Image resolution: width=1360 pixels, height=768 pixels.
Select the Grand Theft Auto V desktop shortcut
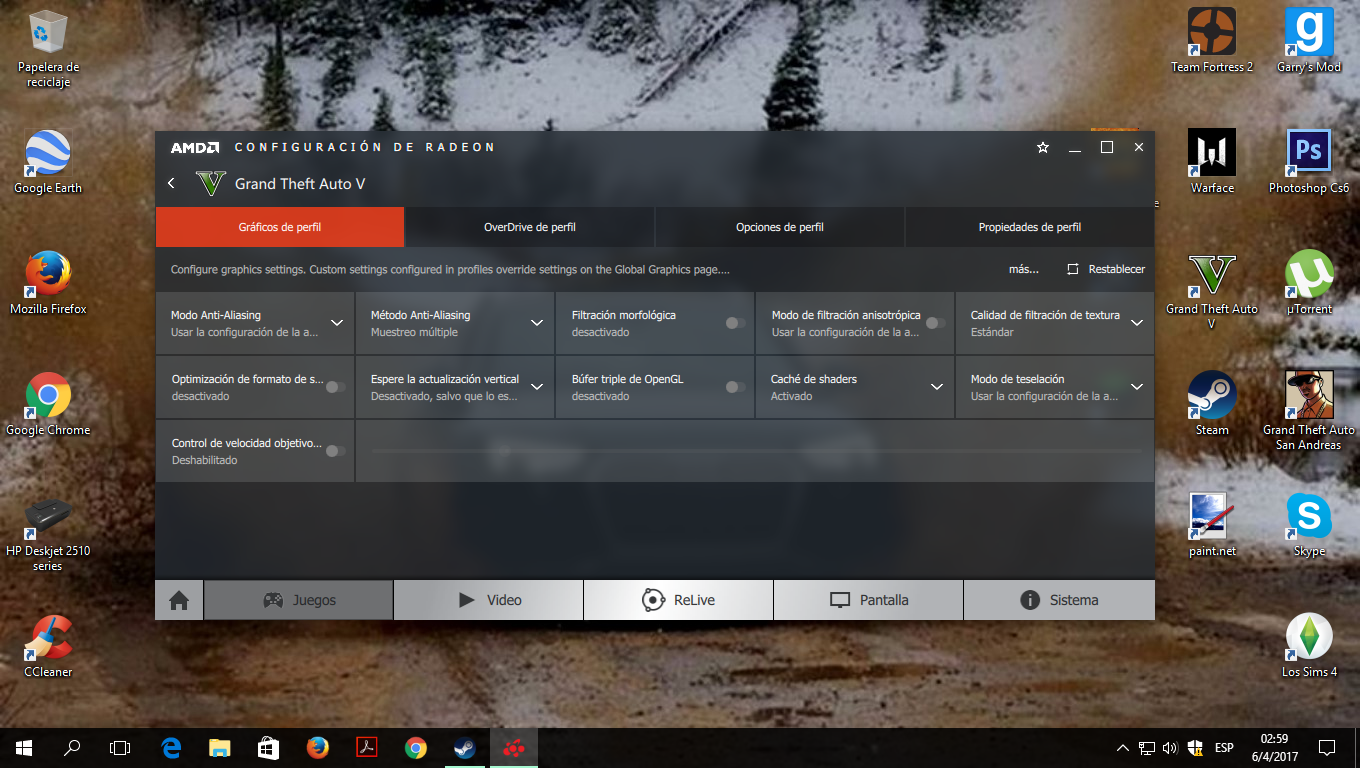point(1212,290)
